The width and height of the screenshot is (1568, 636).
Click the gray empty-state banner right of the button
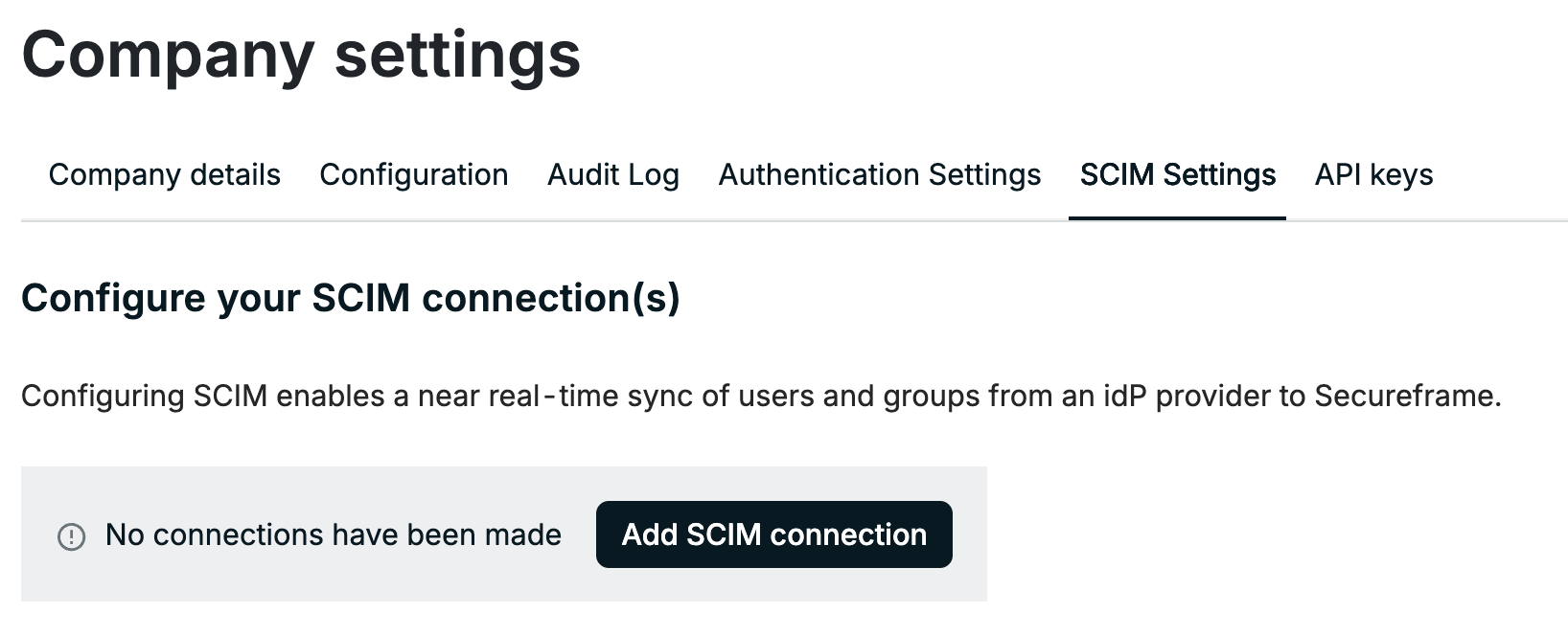970,534
